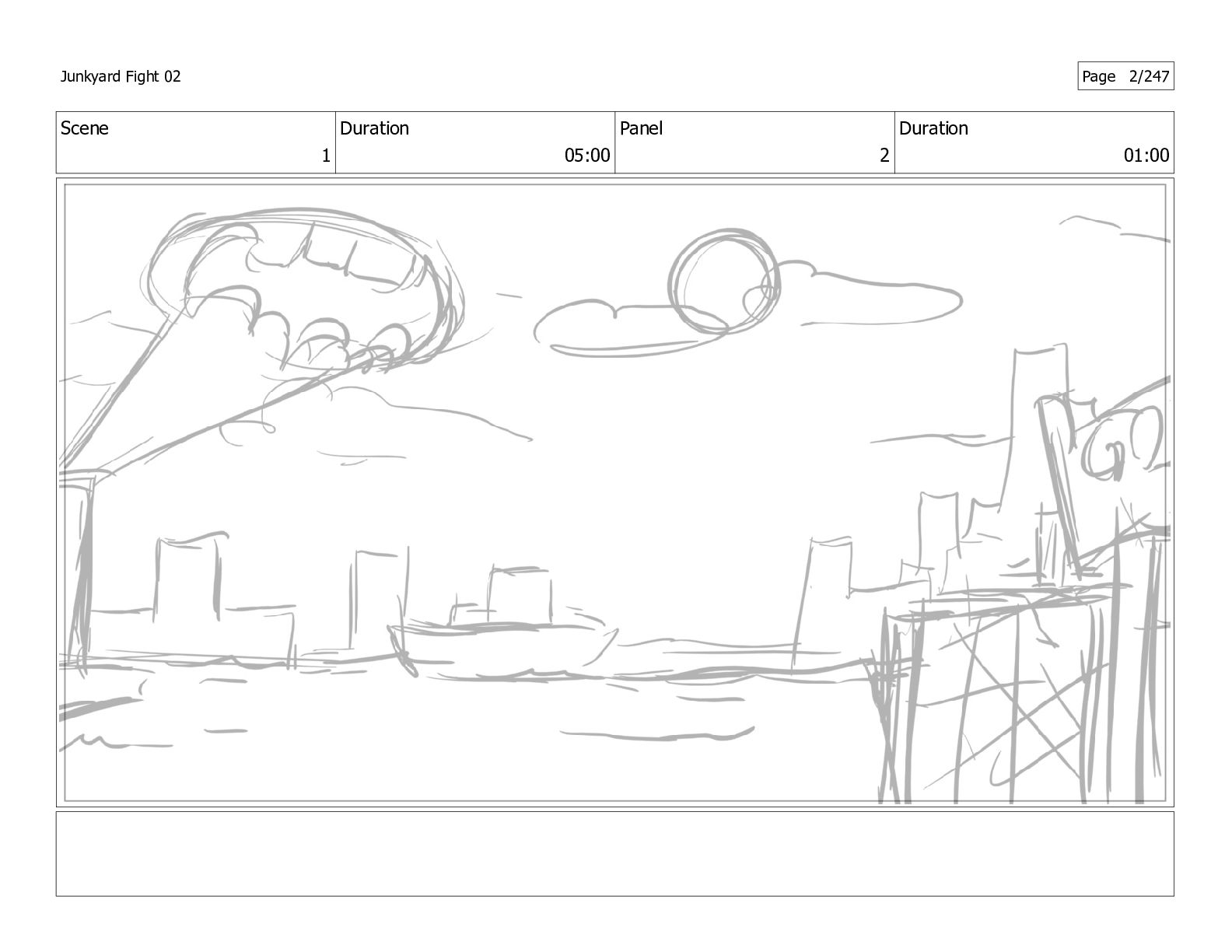Click the 'Scene' header label
The height and width of the screenshot is (952, 1232).
(85, 128)
